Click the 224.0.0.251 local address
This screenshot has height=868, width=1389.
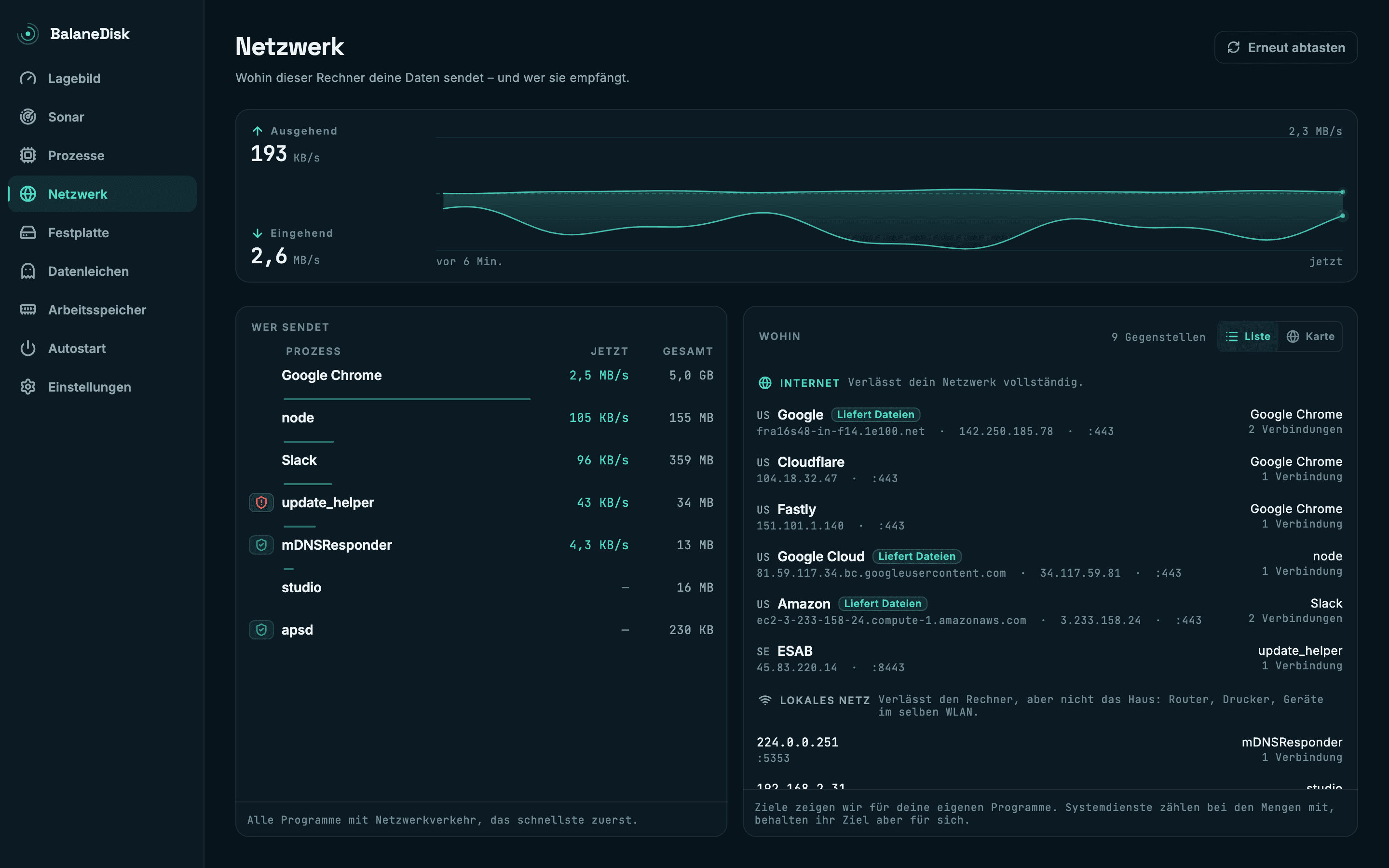pos(797,742)
